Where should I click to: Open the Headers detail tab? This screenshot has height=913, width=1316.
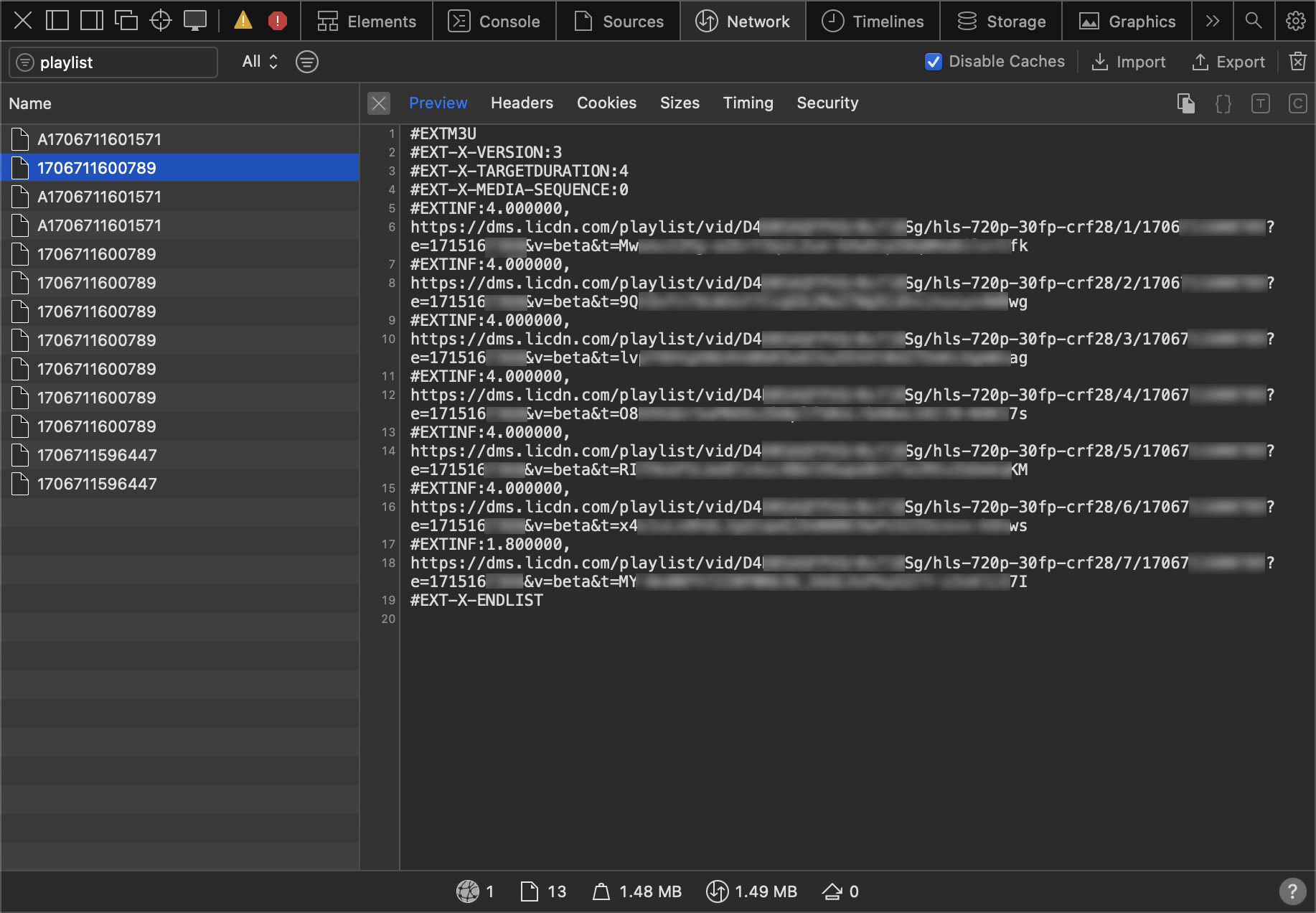click(x=522, y=103)
